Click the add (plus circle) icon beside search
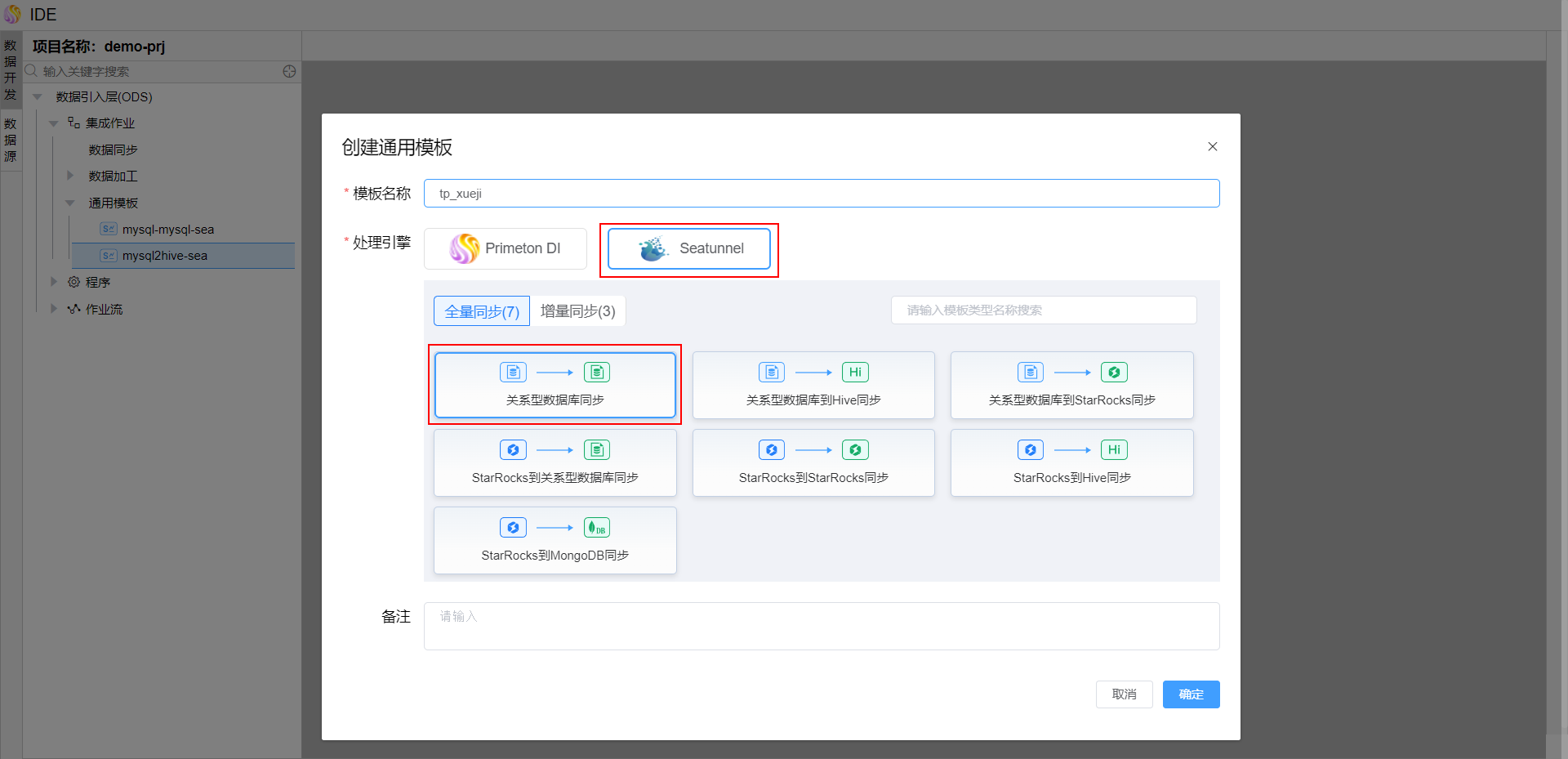The width and height of the screenshot is (1568, 759). (x=289, y=71)
